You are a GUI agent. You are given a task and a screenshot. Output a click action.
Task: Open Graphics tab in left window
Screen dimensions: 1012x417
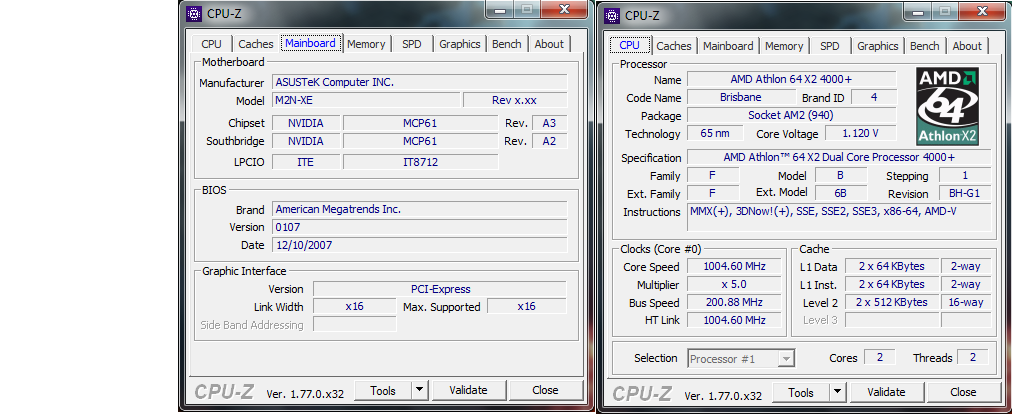[460, 44]
